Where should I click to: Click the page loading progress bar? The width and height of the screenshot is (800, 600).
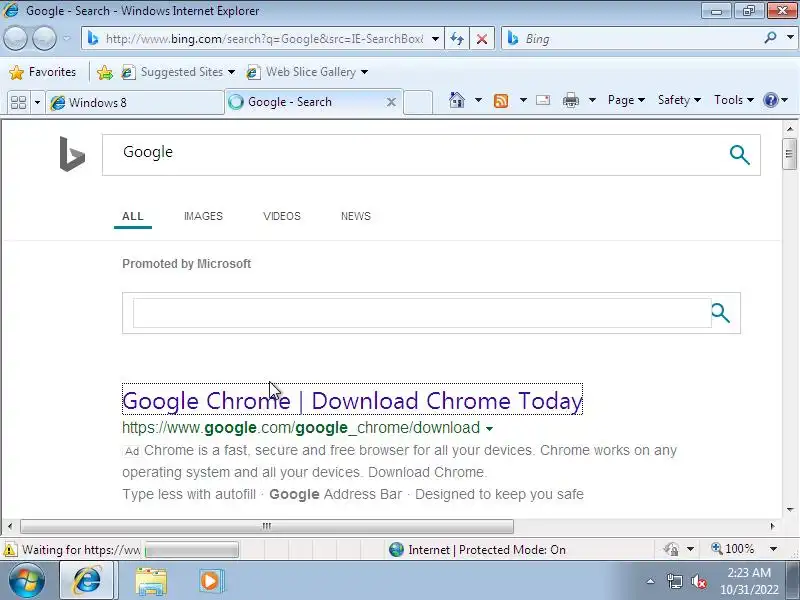point(191,550)
